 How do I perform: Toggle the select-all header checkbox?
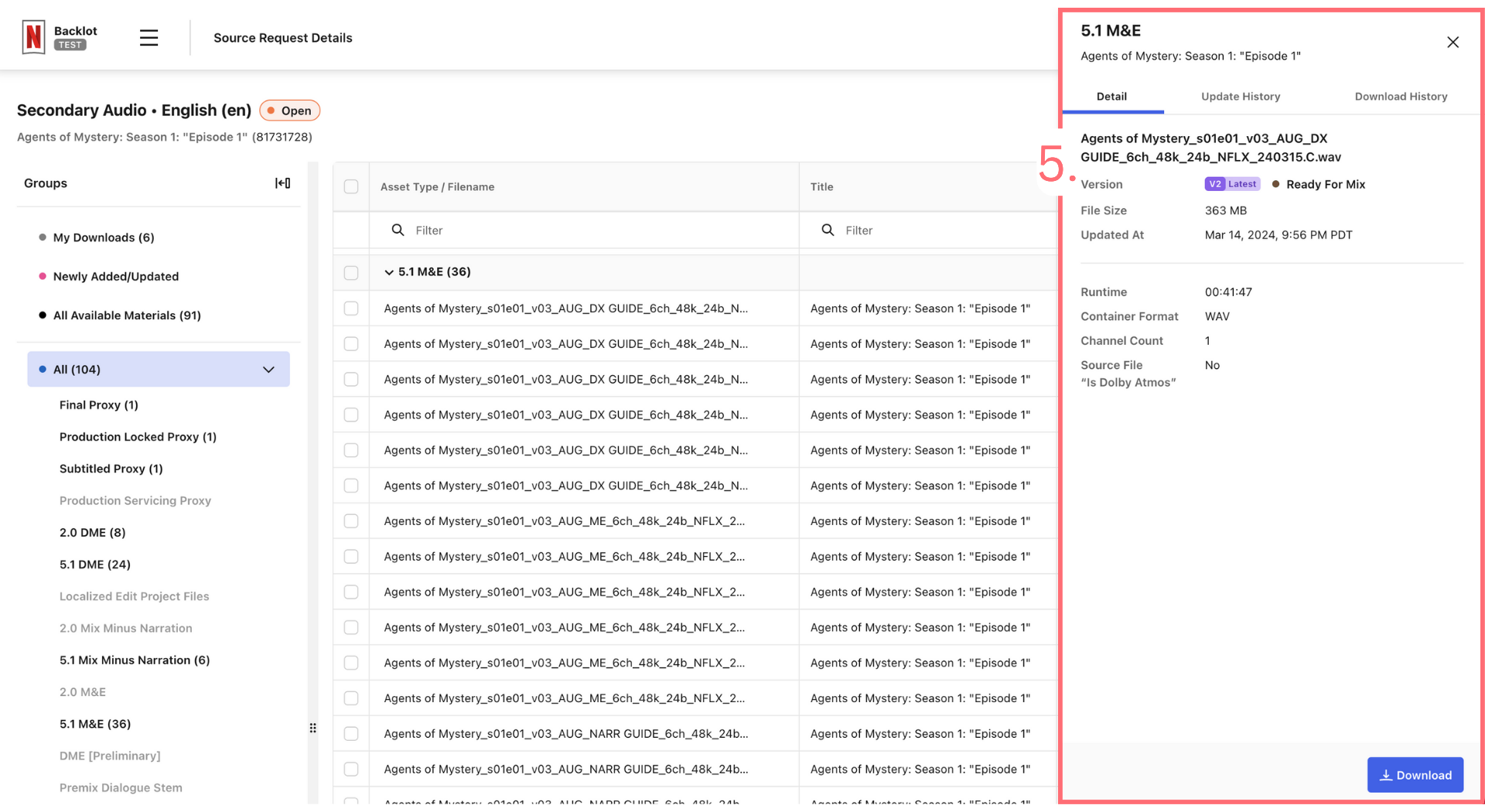351,186
